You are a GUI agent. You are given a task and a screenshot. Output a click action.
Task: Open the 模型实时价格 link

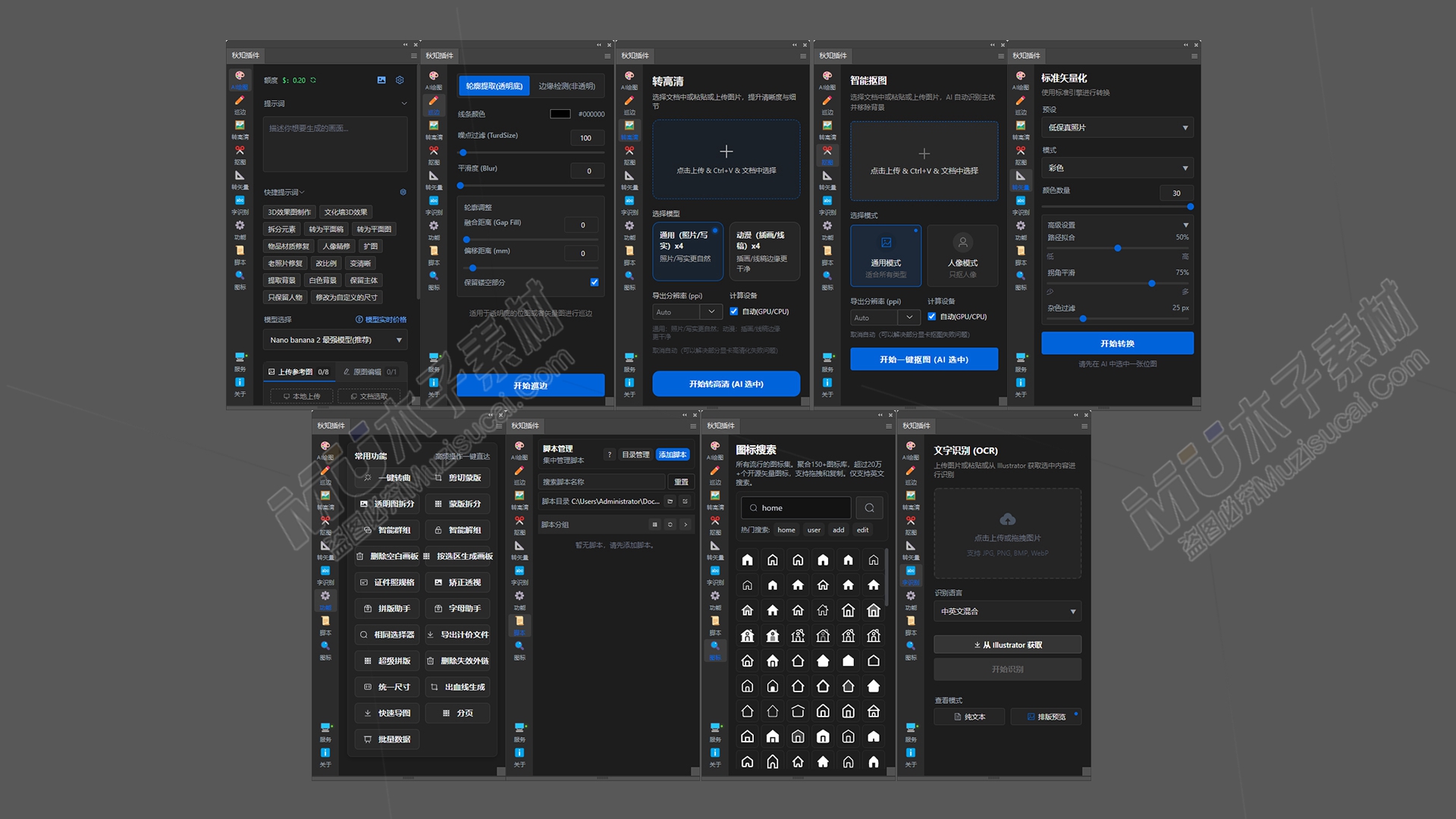pos(381,319)
